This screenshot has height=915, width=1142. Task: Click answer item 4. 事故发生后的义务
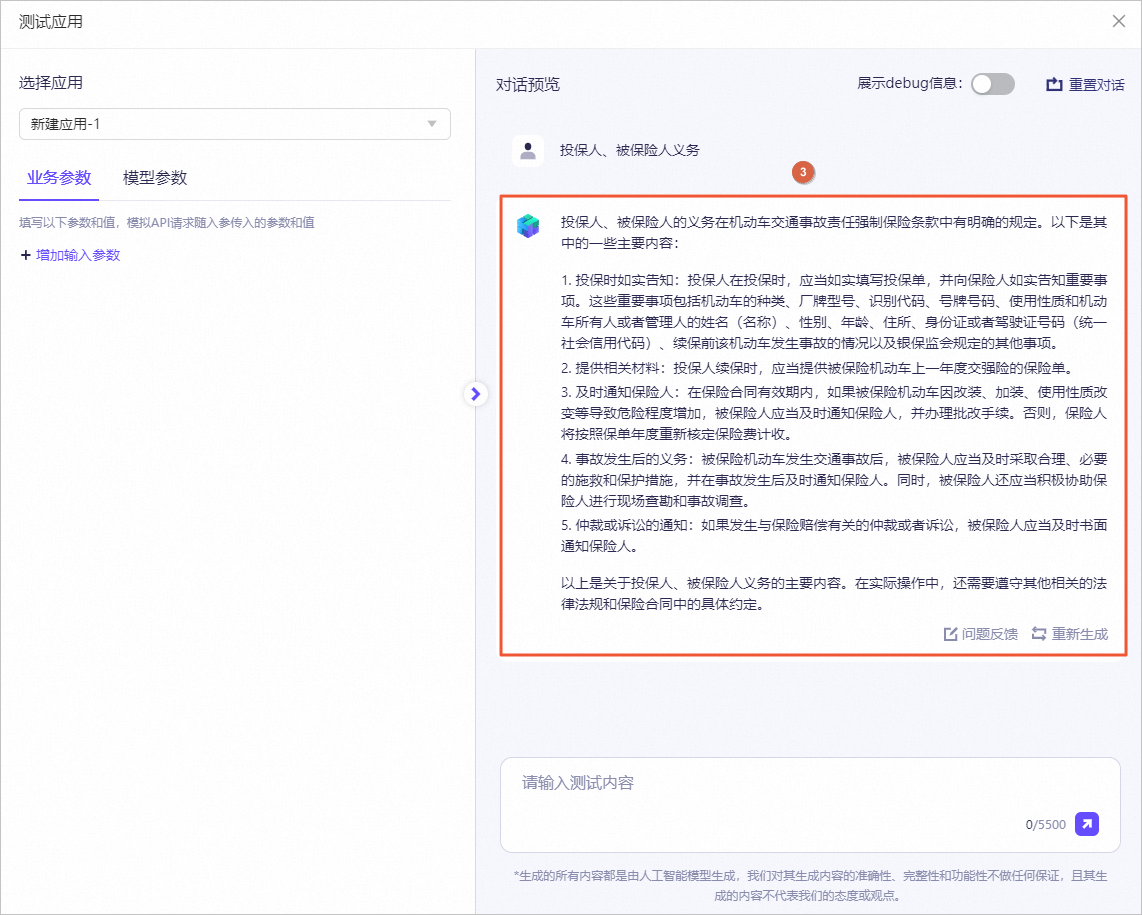click(x=834, y=480)
